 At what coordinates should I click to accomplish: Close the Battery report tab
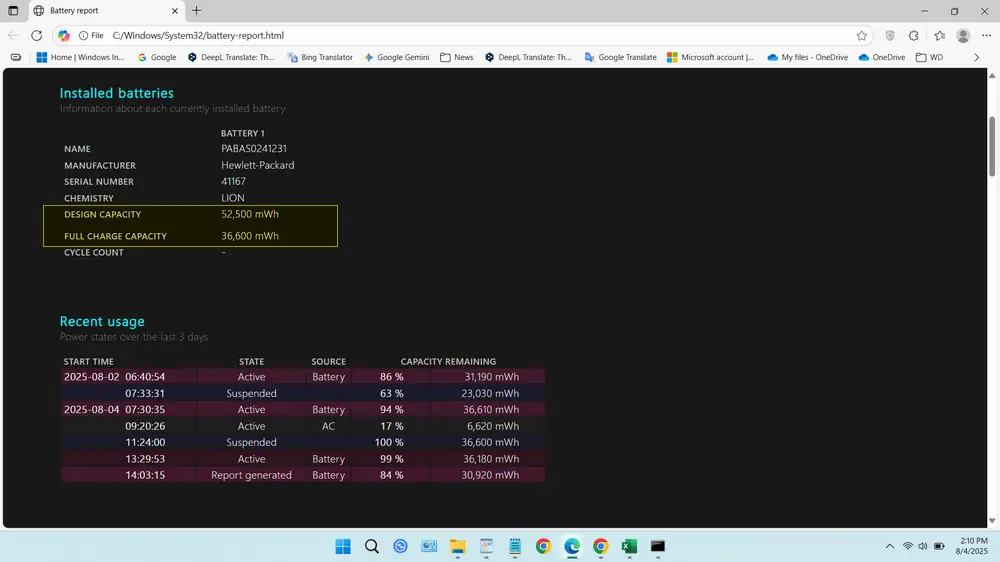click(175, 11)
